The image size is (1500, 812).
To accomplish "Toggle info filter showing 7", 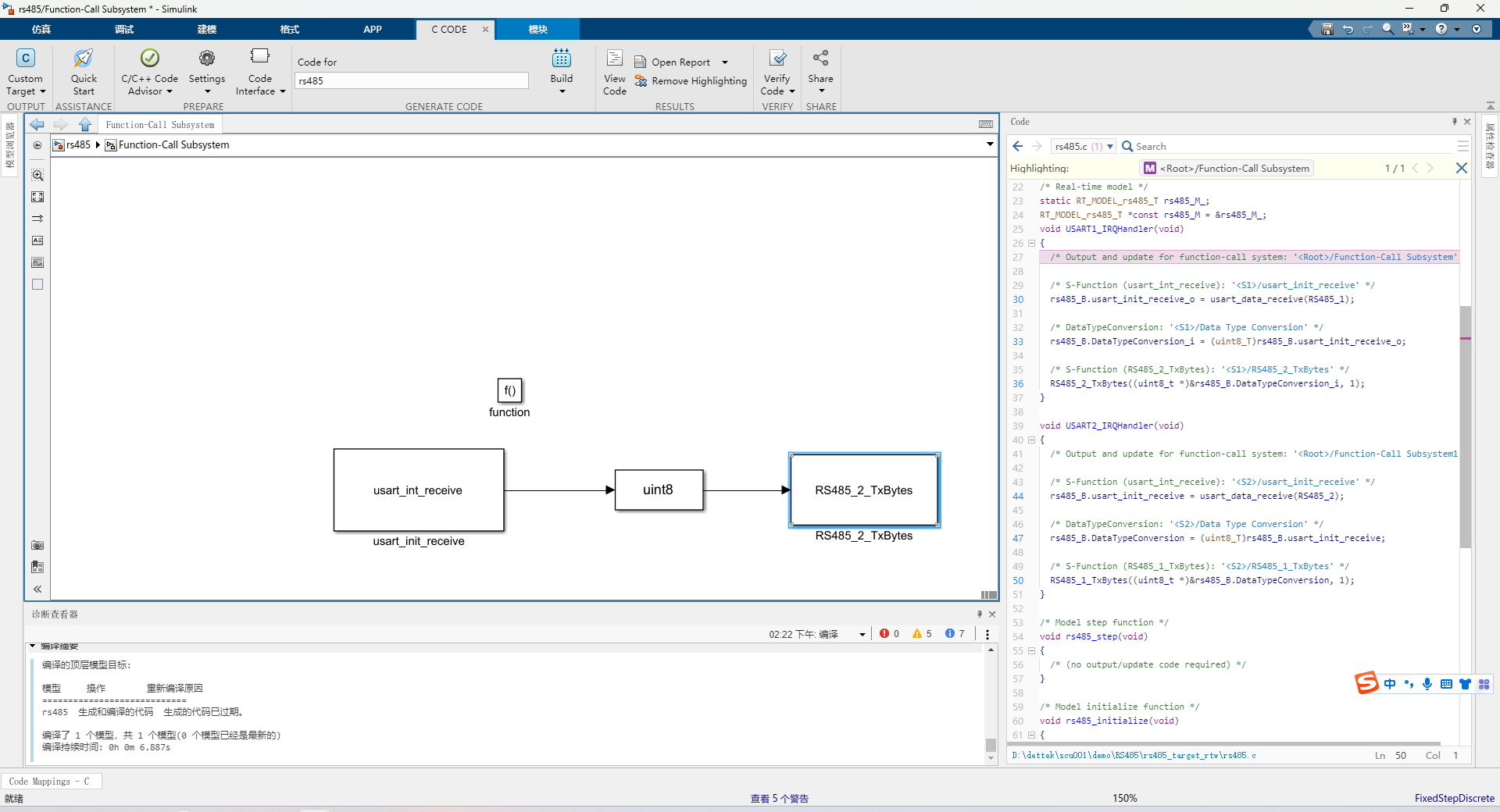I will point(955,633).
